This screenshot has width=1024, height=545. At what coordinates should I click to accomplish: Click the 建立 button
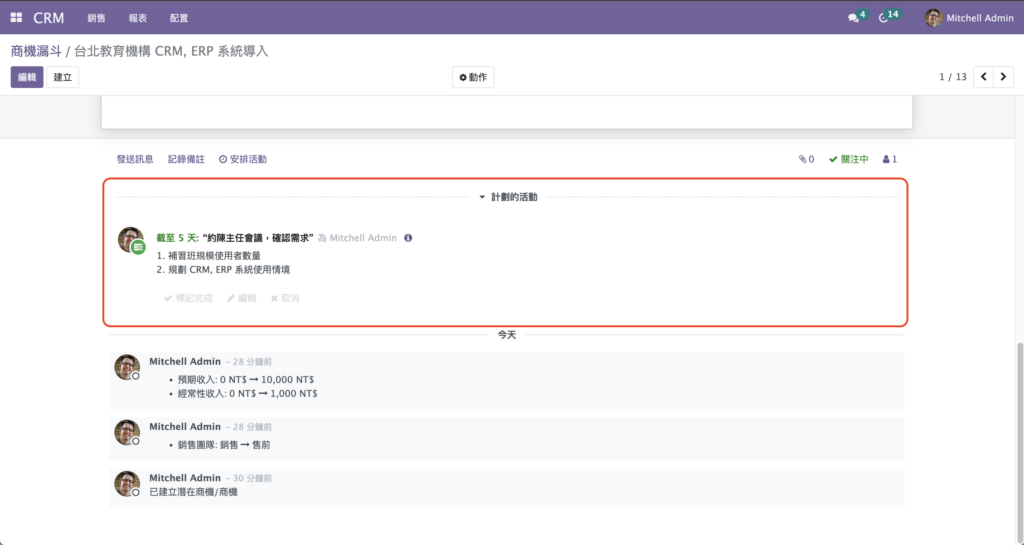(x=63, y=77)
